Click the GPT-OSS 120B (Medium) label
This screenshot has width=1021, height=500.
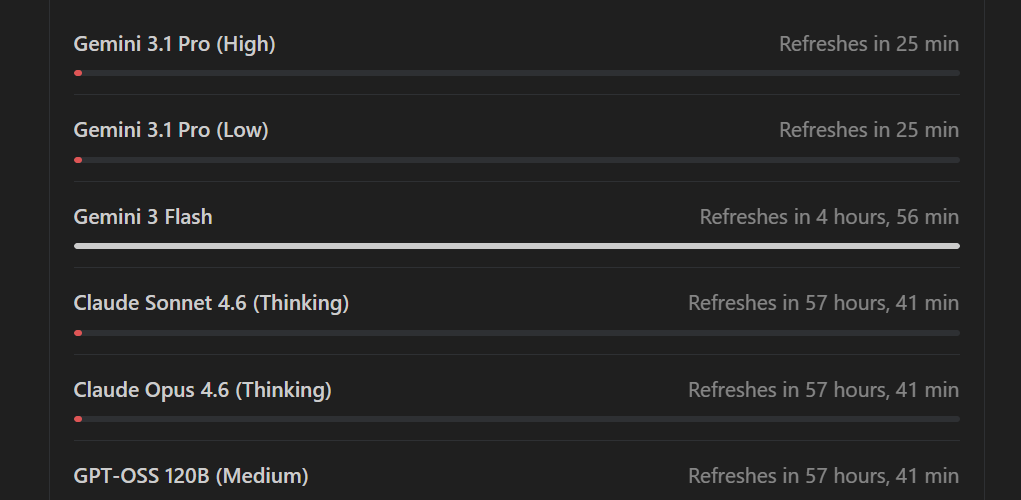191,476
